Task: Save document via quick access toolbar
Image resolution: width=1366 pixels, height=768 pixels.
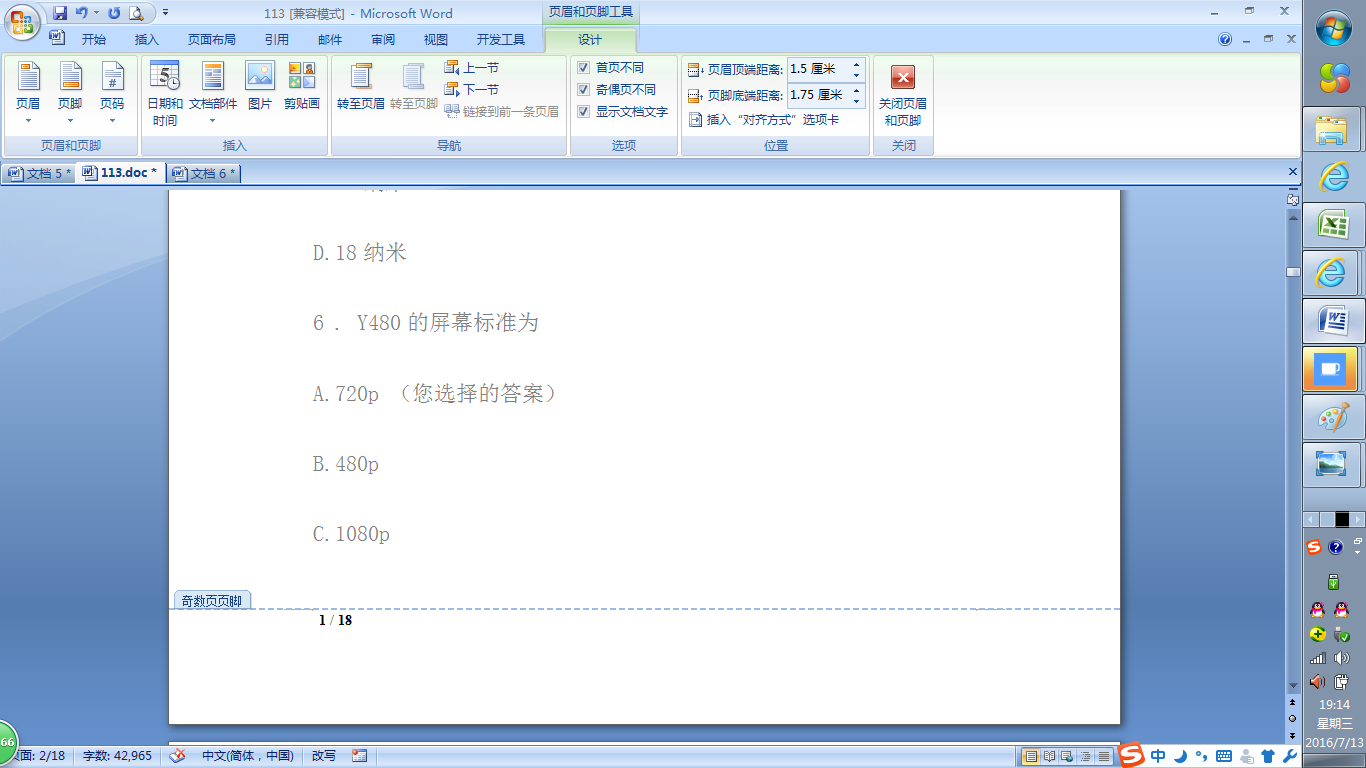Action: (60, 13)
